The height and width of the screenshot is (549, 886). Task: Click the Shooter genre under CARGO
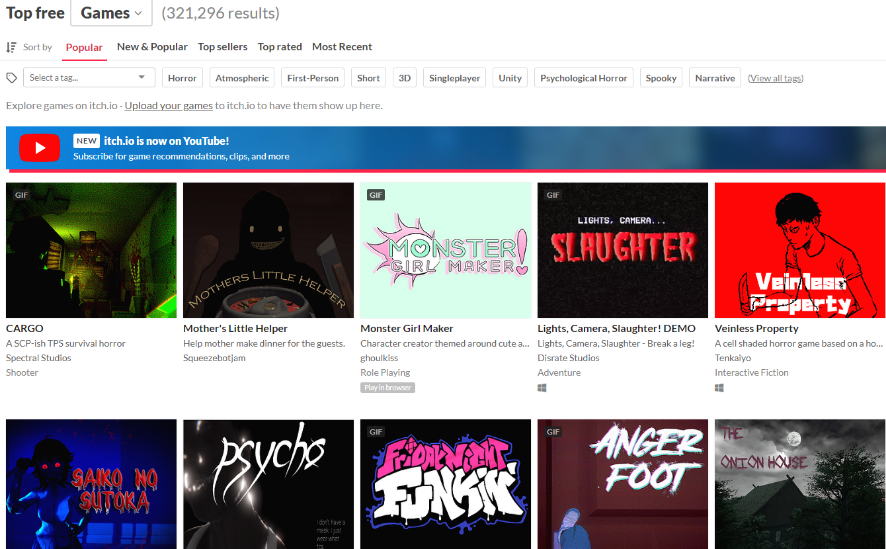pyautogui.click(x=22, y=372)
